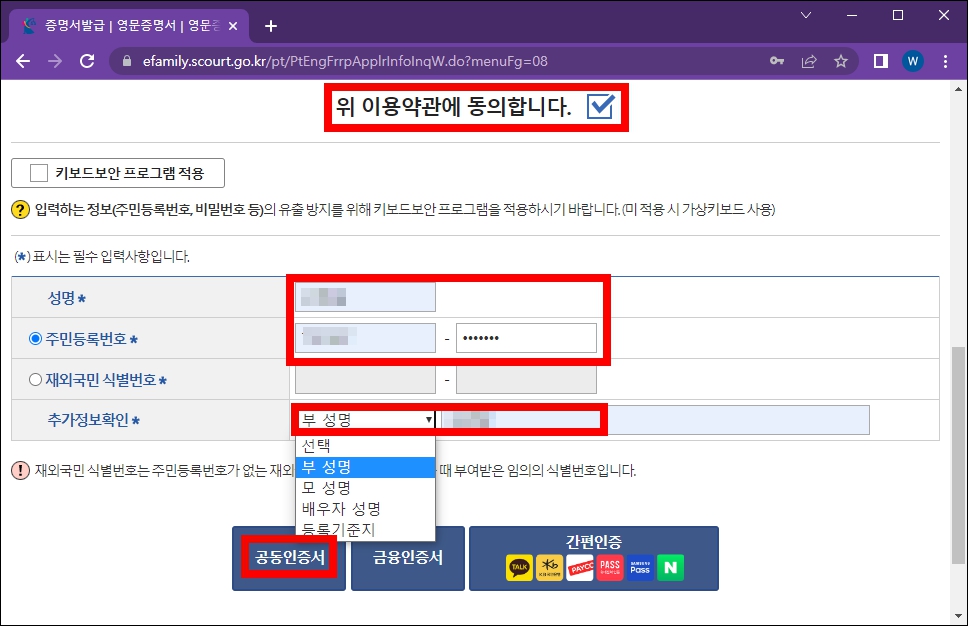Screen dimensions: 968x626
Task: Open the password key icon in address bar
Action: 777,60
